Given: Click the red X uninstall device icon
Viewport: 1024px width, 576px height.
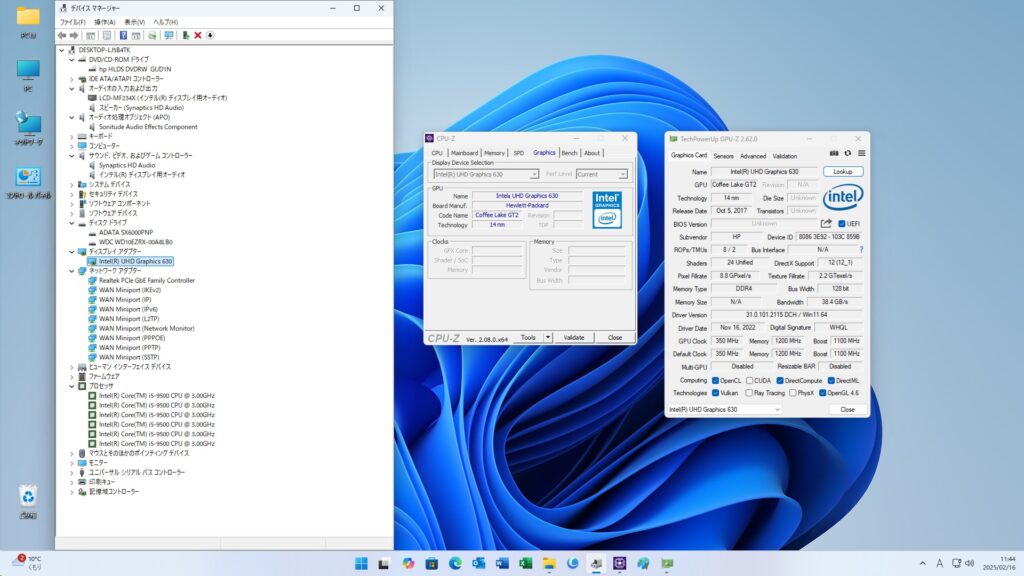Looking at the screenshot, I should (197, 35).
